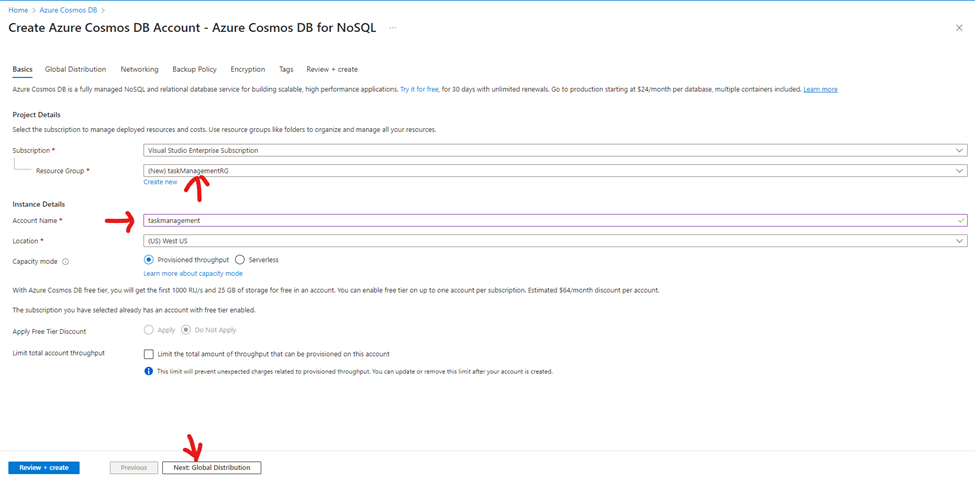Click the blue Review + create button
This screenshot has width=975, height=483.
point(44,467)
